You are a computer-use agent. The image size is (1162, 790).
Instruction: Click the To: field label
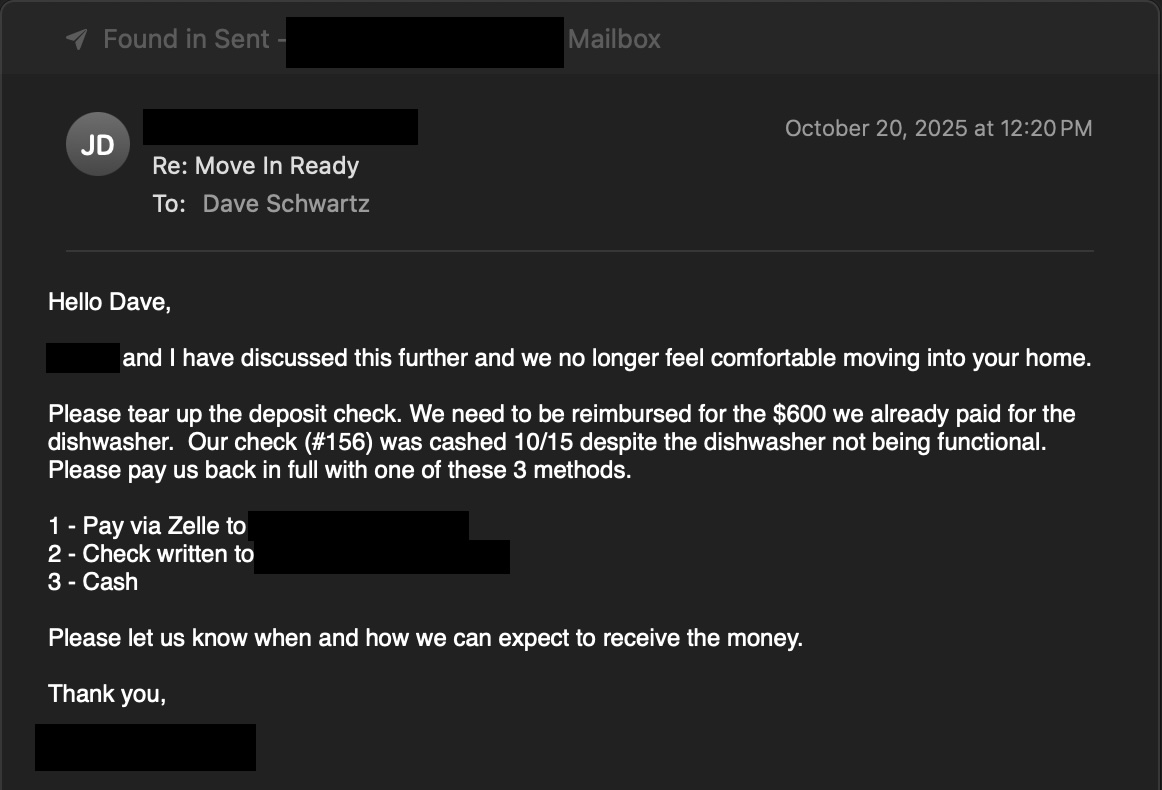tap(170, 203)
